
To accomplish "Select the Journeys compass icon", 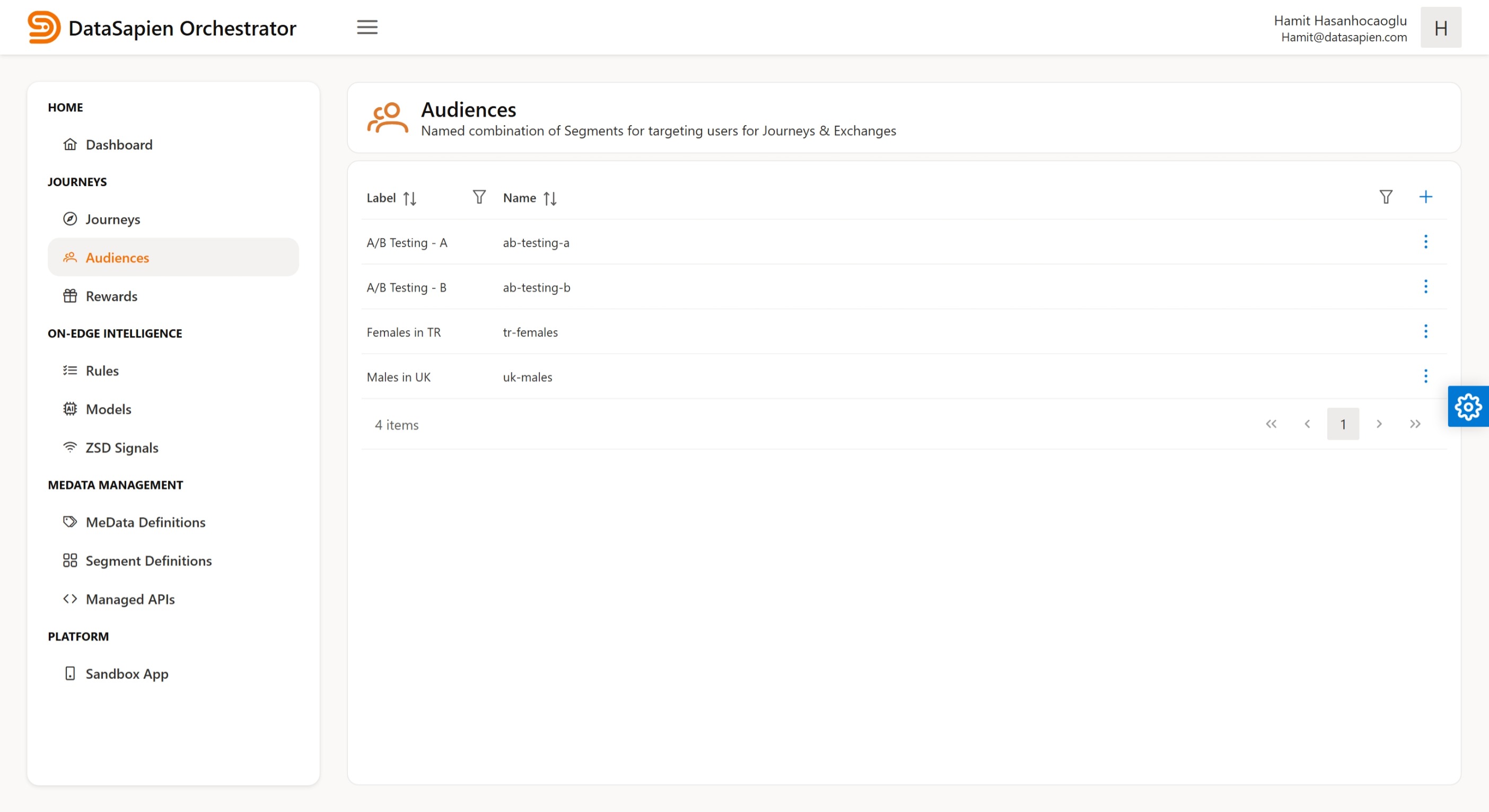I will (x=70, y=218).
